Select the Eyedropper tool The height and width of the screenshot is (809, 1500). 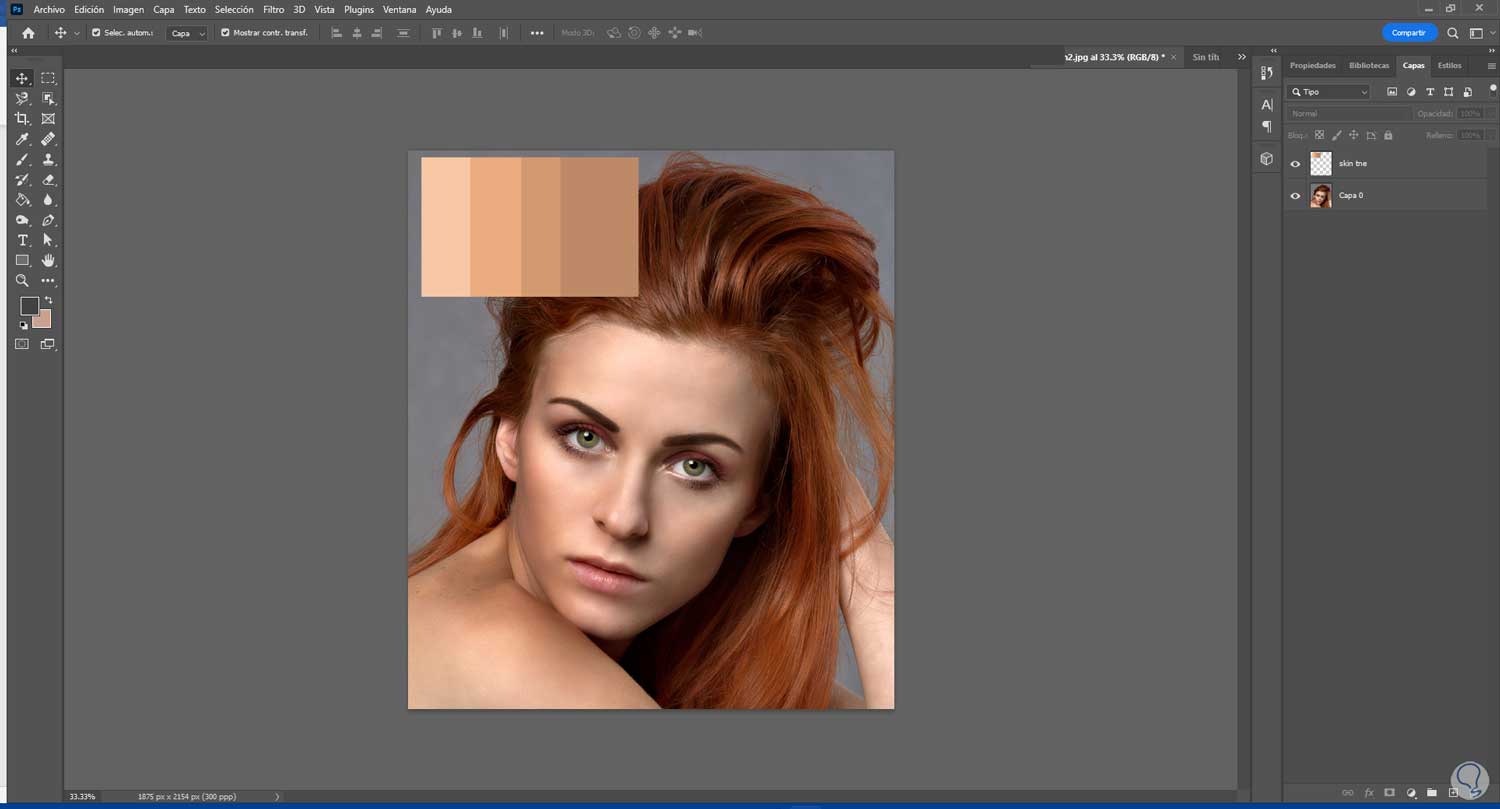click(22, 139)
